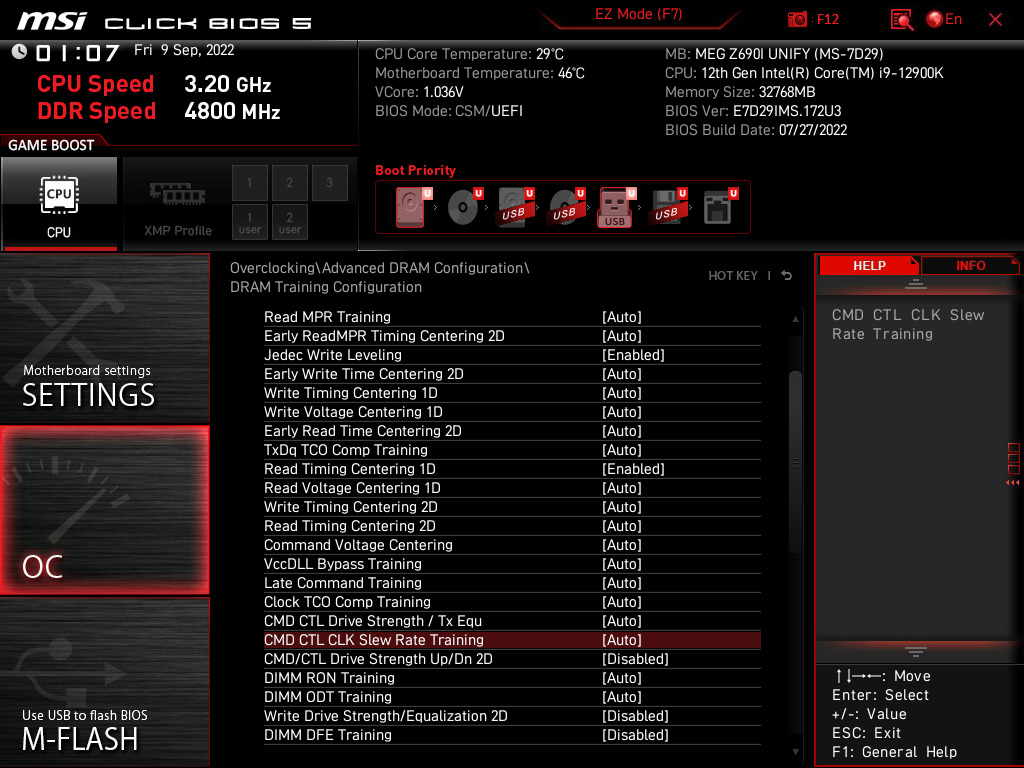This screenshot has height=768, width=1024.
Task: Select DIMM ODT Training row
Action: coord(512,697)
